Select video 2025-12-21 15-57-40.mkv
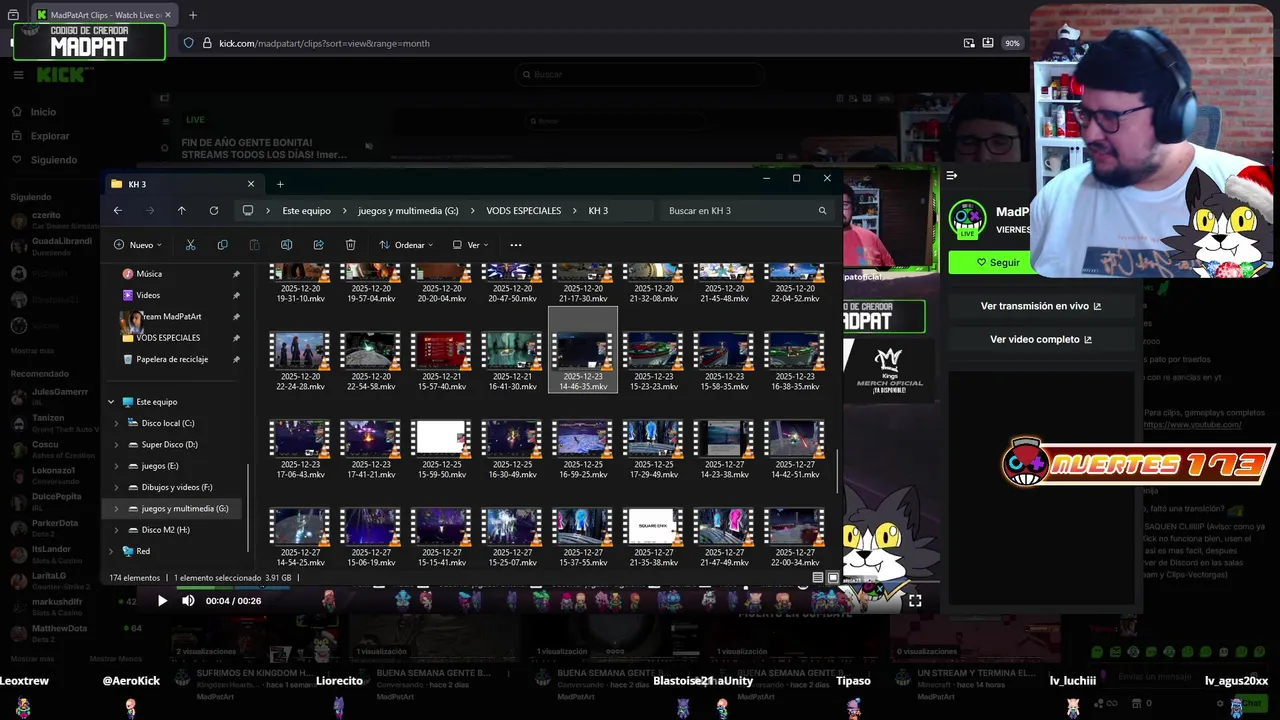This screenshot has height=720, width=1280. coord(441,361)
